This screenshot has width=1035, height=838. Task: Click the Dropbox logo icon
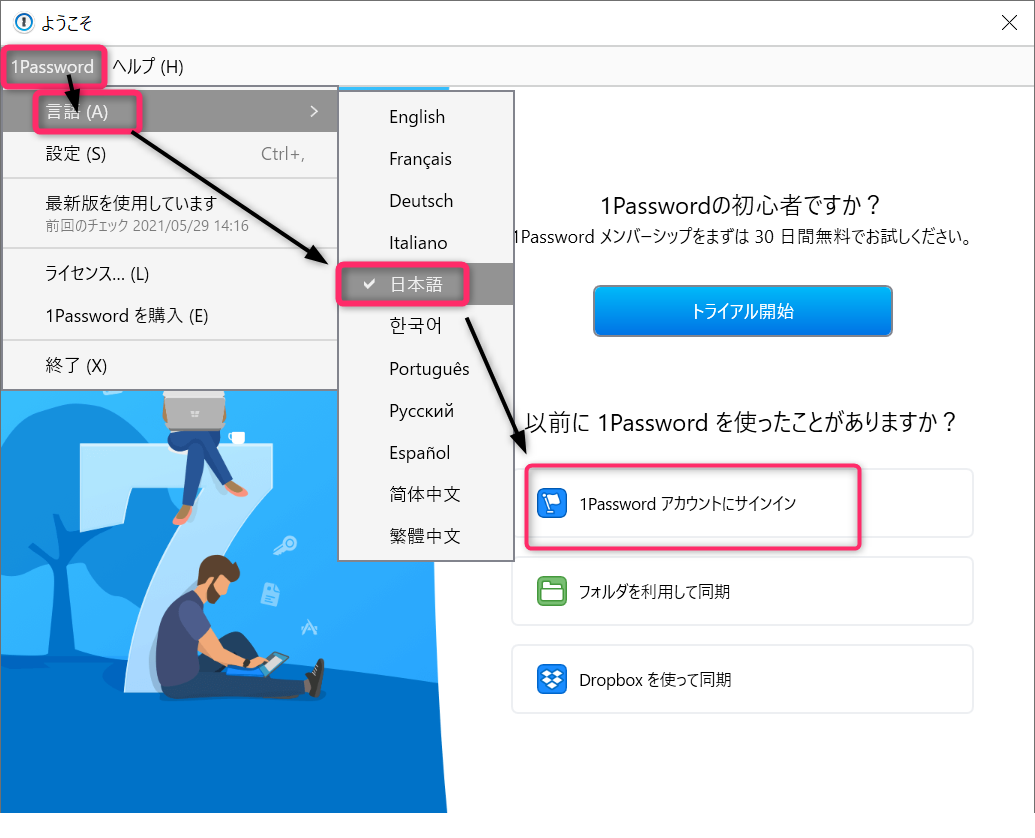[x=552, y=679]
